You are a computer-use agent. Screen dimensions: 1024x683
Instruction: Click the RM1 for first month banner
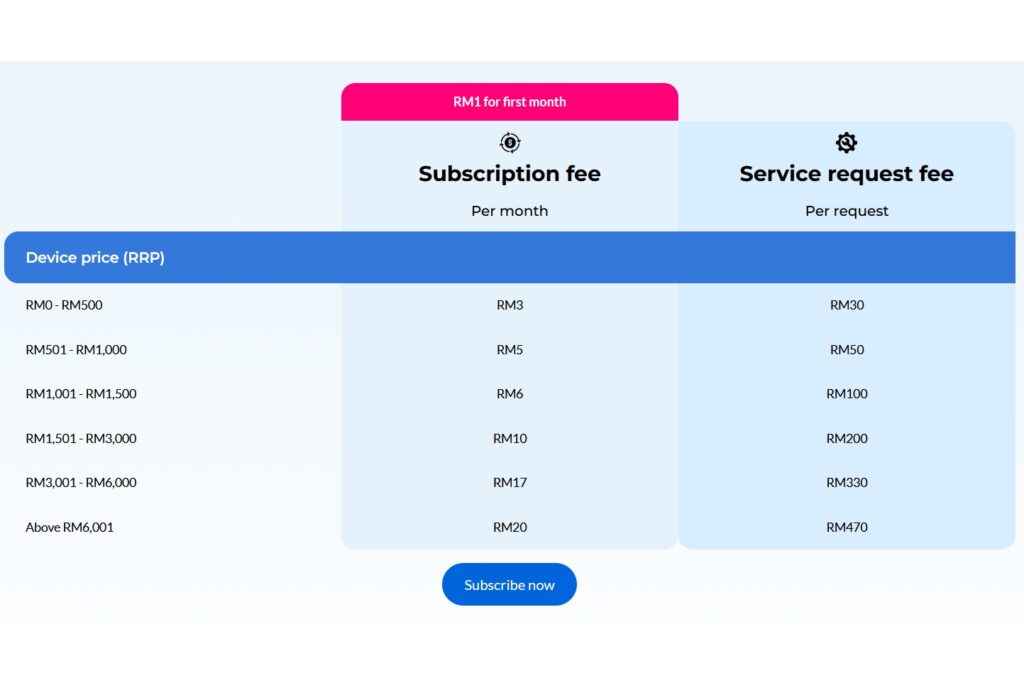509,101
